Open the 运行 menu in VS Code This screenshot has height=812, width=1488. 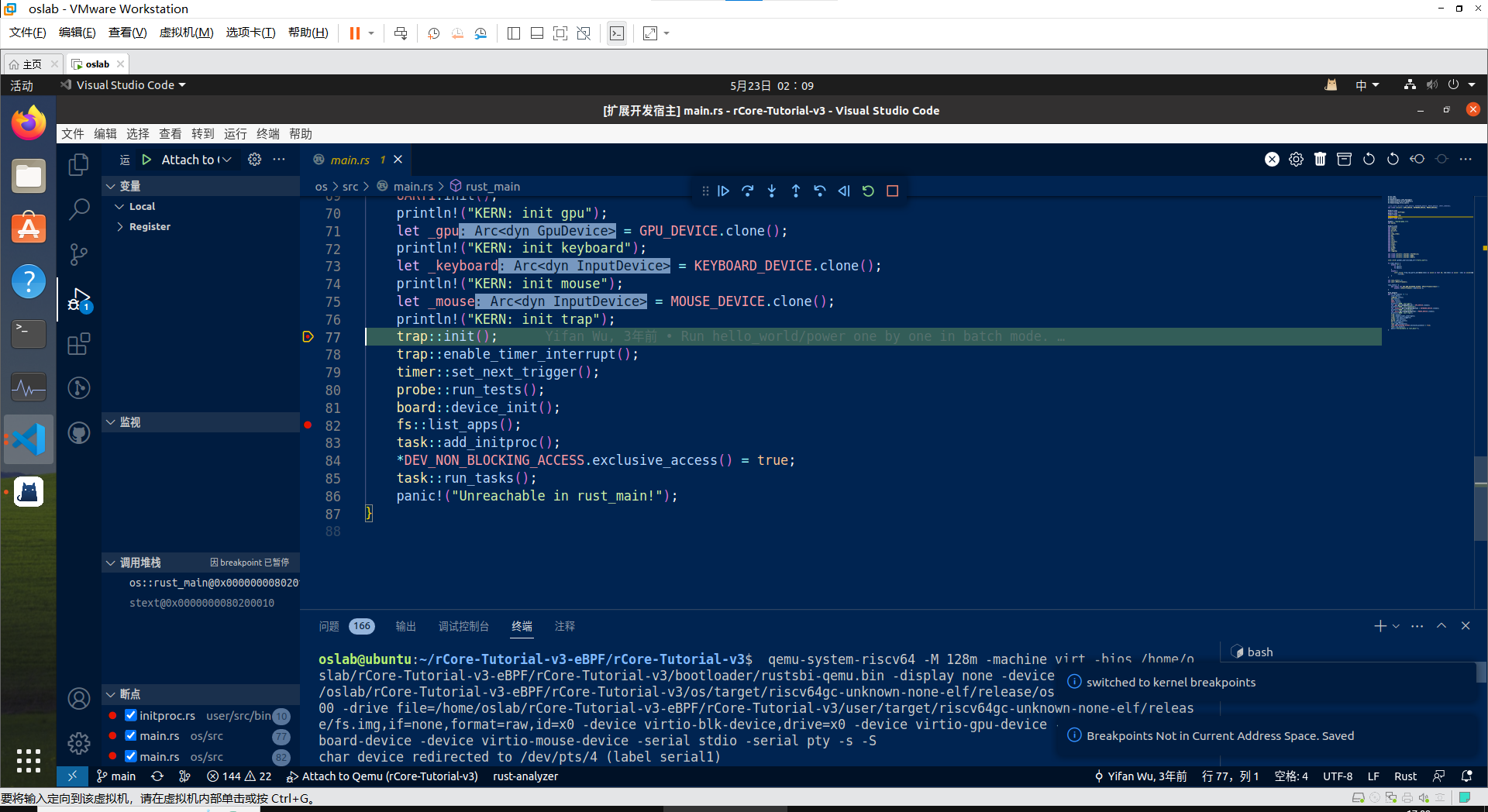coord(236,134)
